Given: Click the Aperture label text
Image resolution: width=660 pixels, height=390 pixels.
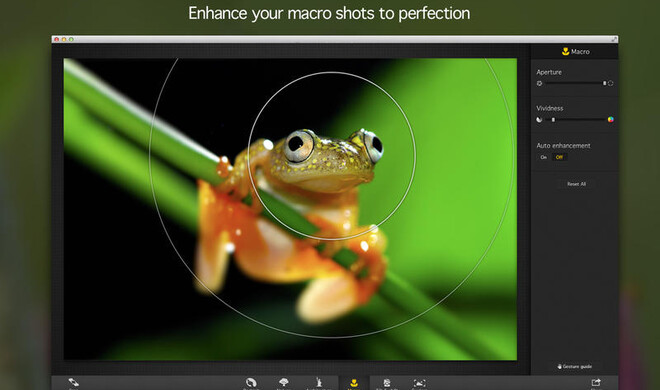Looking at the screenshot, I should point(549,72).
